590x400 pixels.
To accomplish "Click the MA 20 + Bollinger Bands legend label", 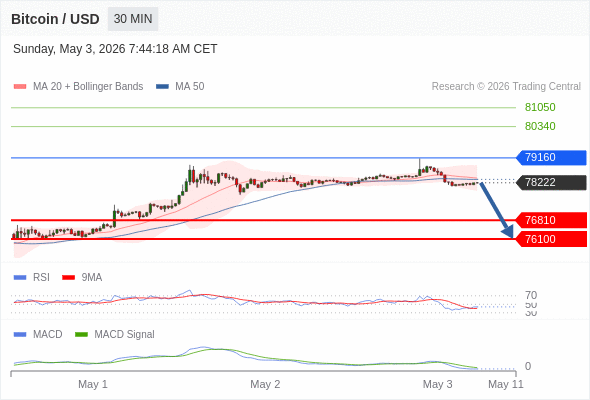I will coord(88,87).
